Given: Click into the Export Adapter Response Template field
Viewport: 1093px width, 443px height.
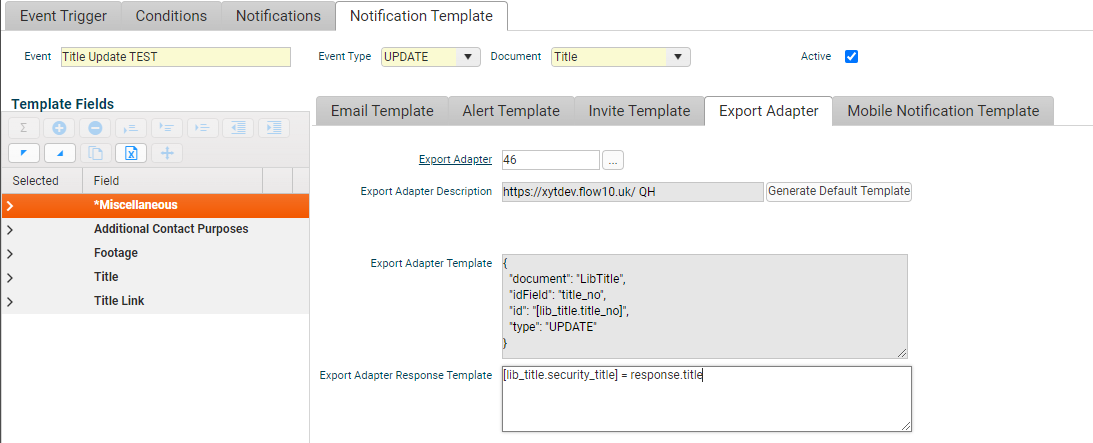Looking at the screenshot, I should 706,398.
